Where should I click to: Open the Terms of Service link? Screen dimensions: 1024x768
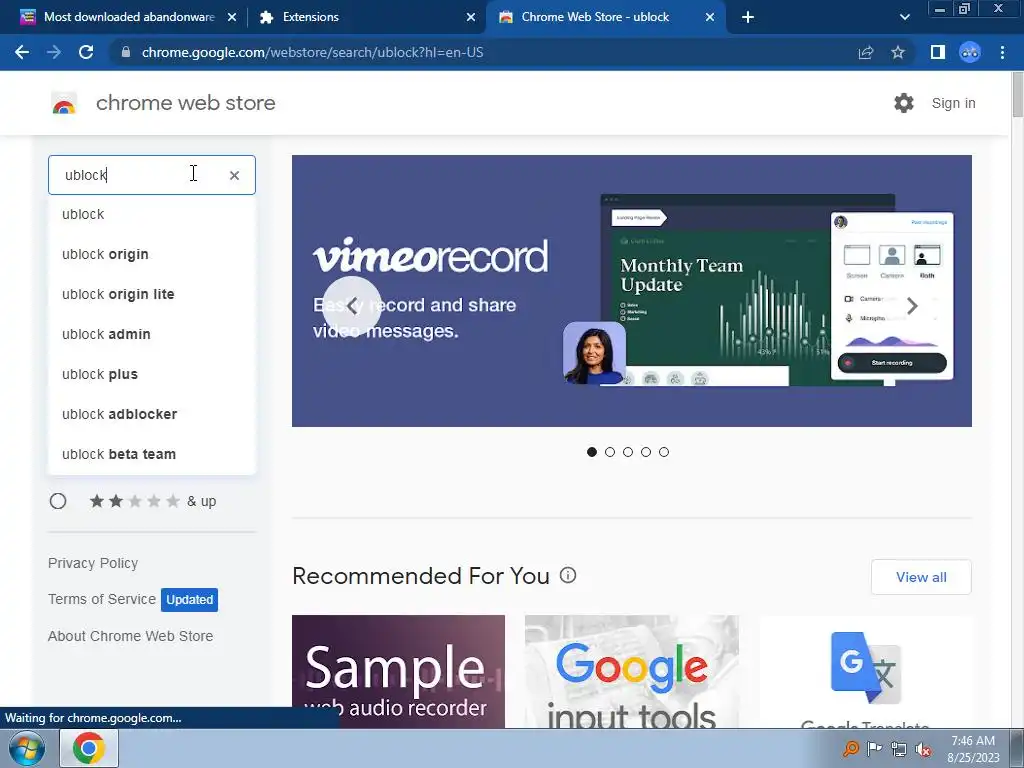click(102, 599)
